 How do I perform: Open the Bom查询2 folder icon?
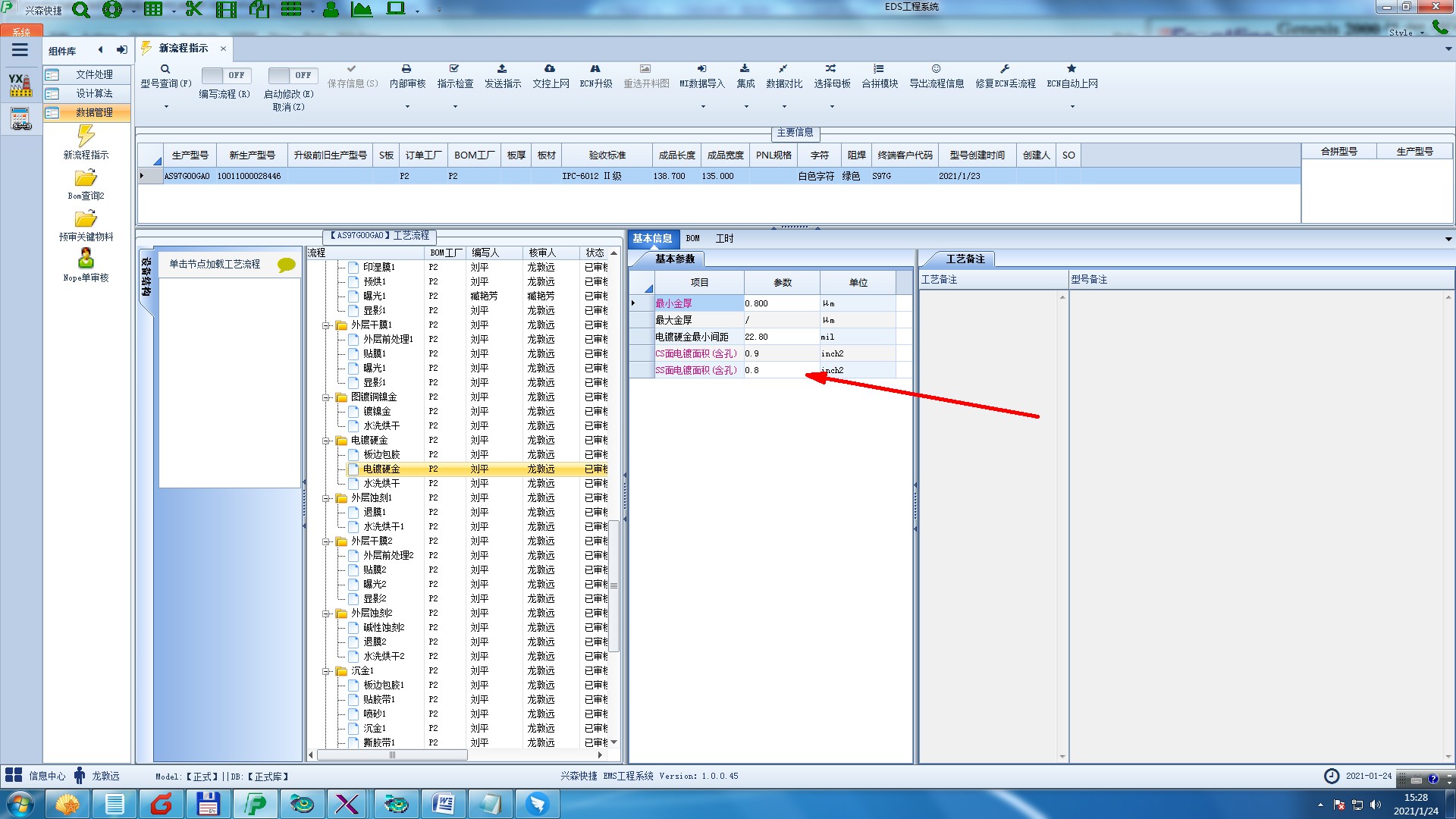pos(86,178)
